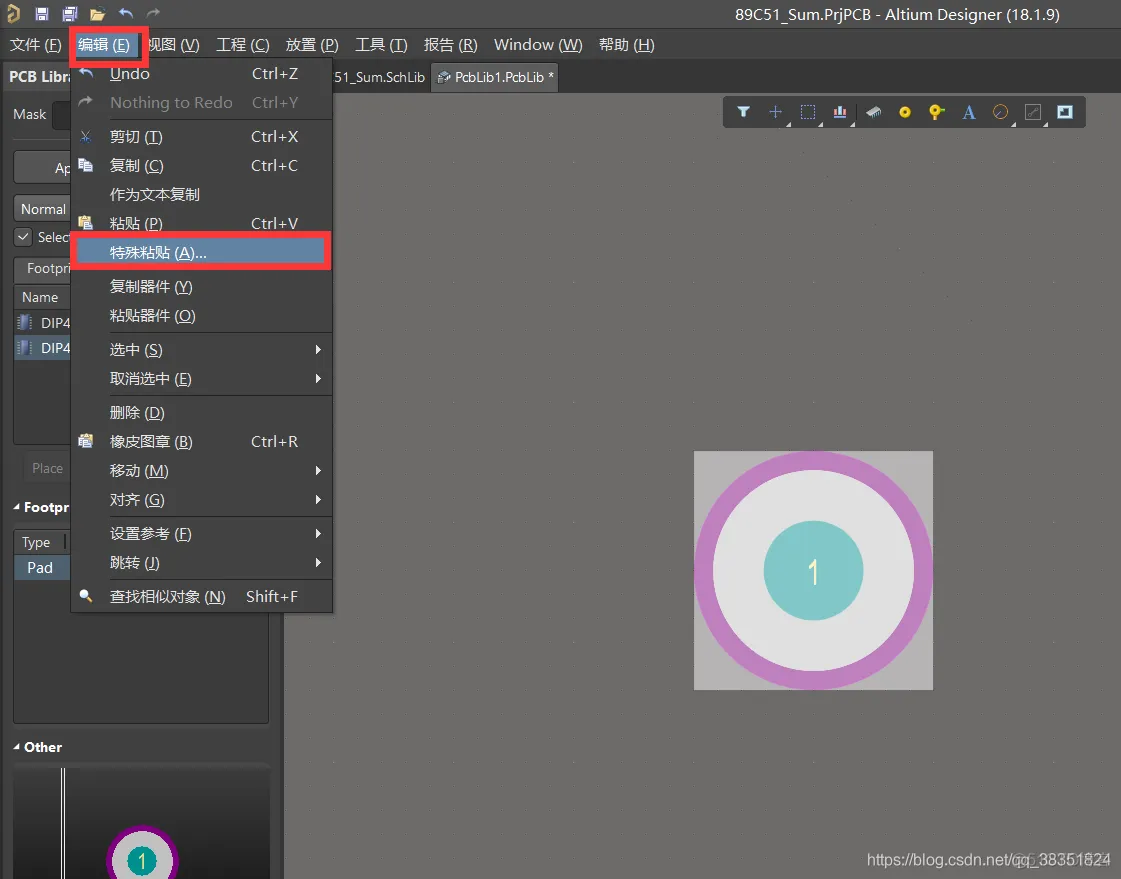Expand the 选中 (S) submenu
This screenshot has height=879, width=1121.
pyautogui.click(x=202, y=349)
